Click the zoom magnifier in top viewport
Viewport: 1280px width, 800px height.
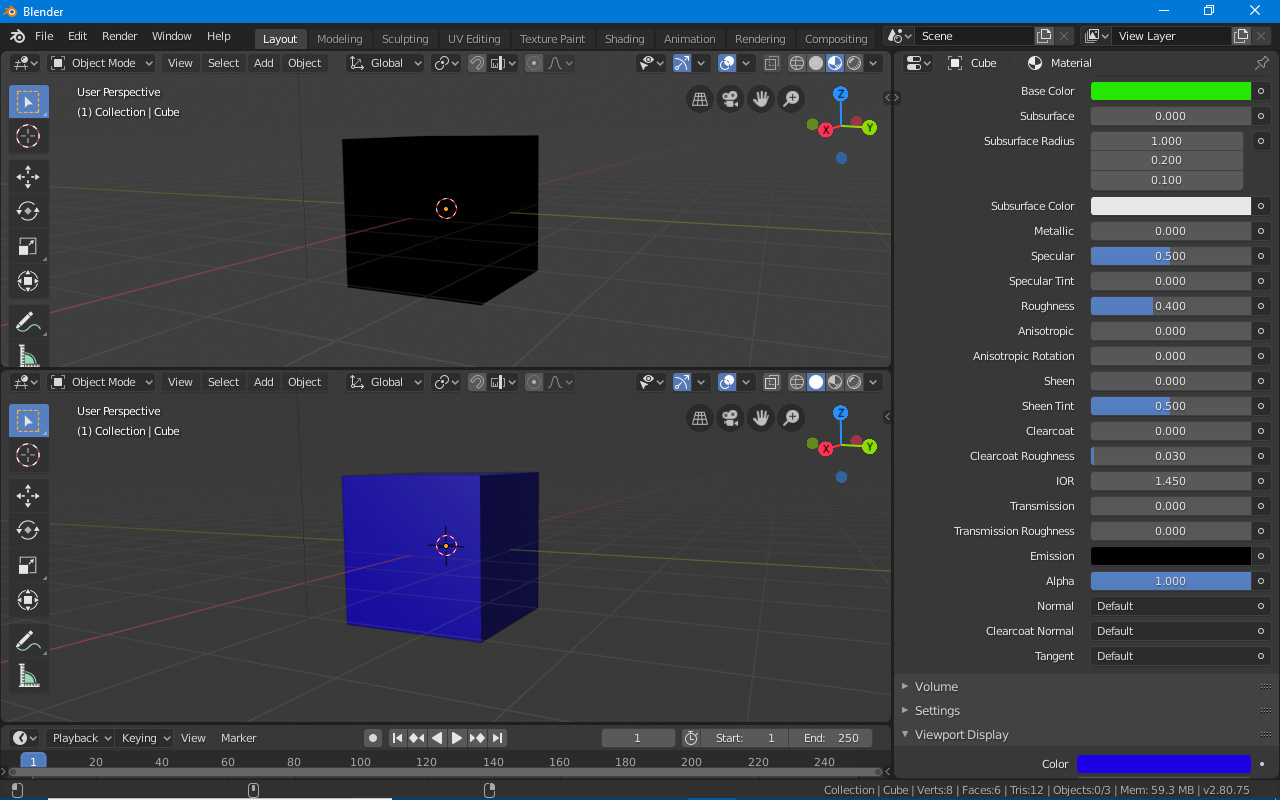791,99
